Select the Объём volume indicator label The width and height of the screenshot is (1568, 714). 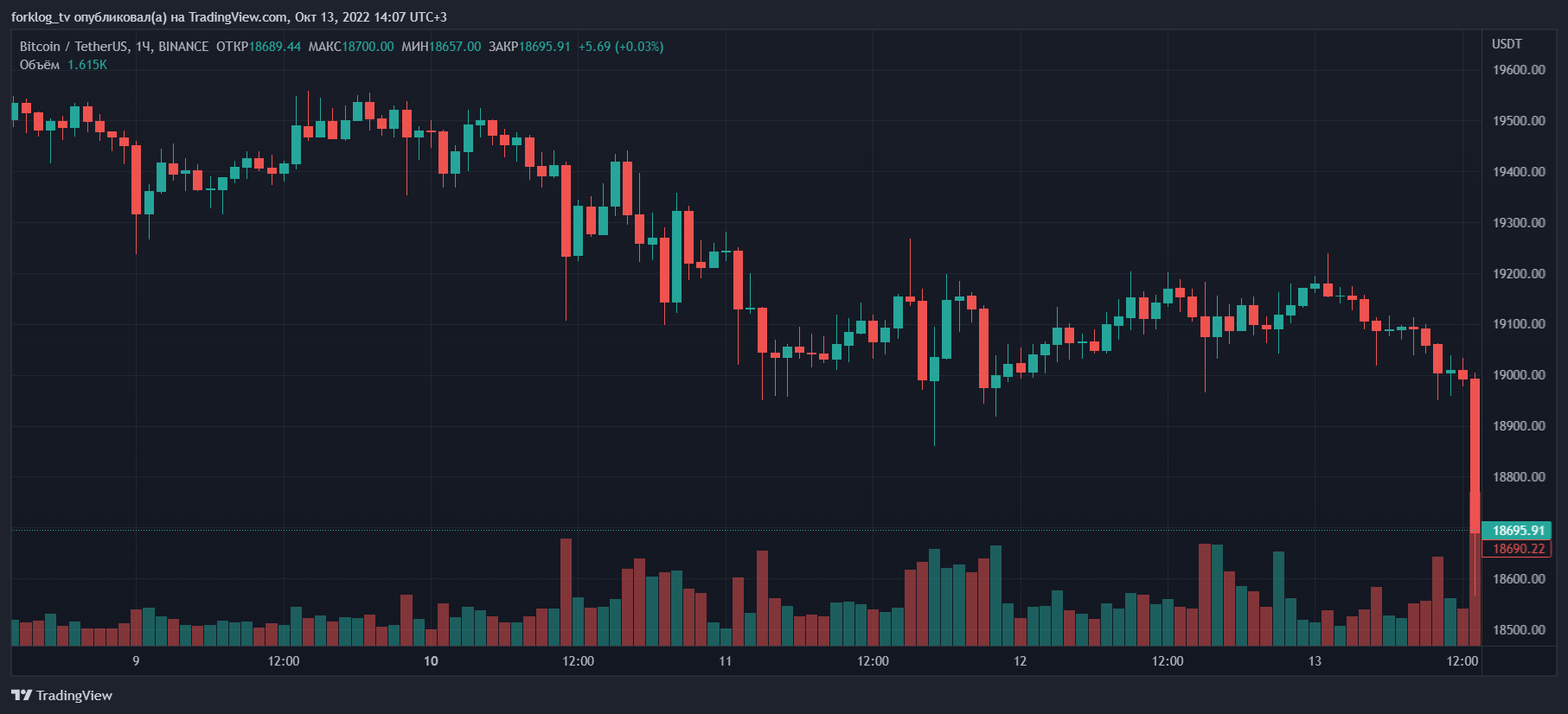(x=40, y=65)
